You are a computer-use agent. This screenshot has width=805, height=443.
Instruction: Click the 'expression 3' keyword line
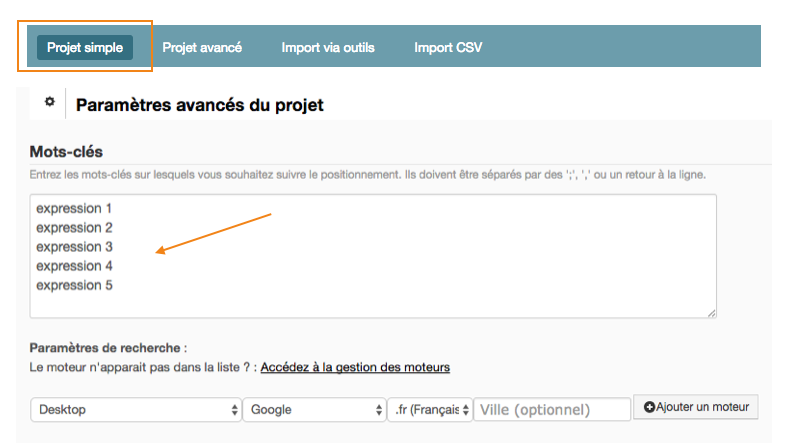tap(74, 247)
